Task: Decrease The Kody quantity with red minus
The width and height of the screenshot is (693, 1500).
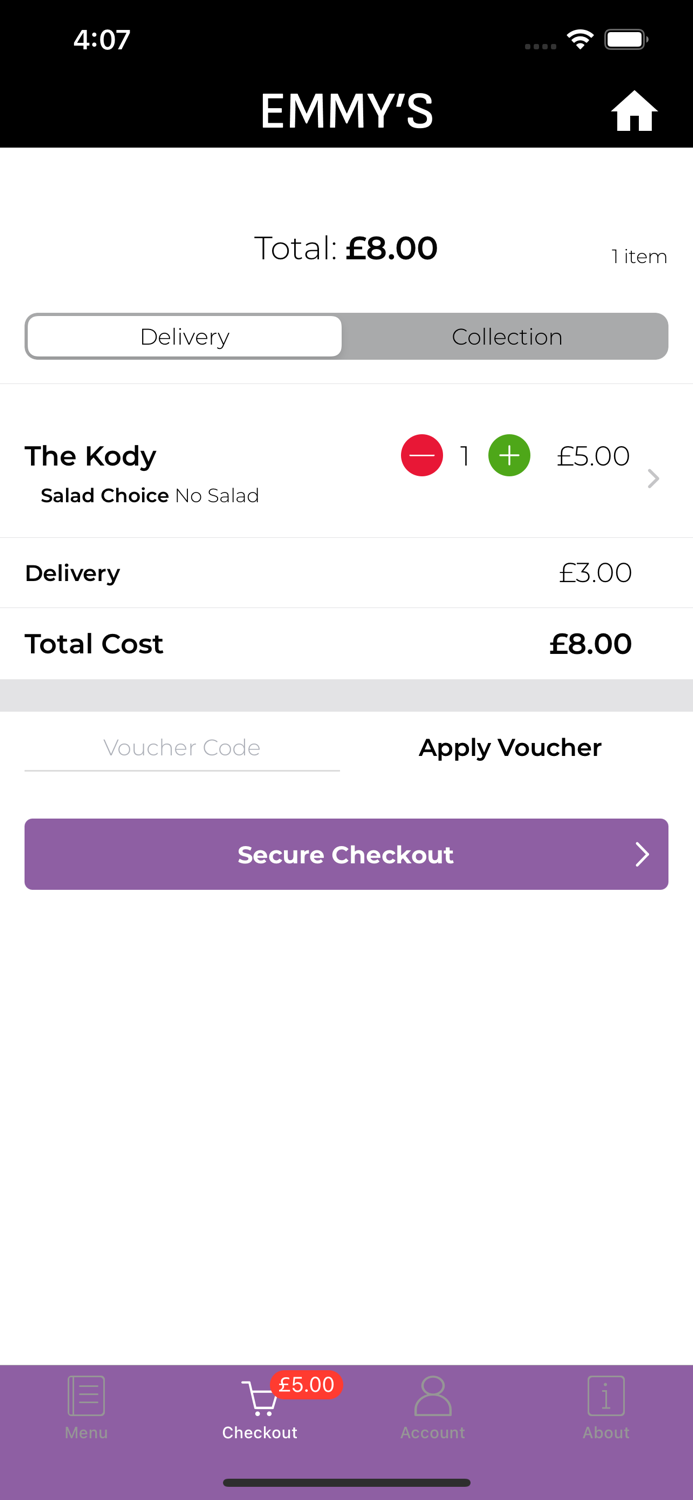Action: [x=422, y=456]
